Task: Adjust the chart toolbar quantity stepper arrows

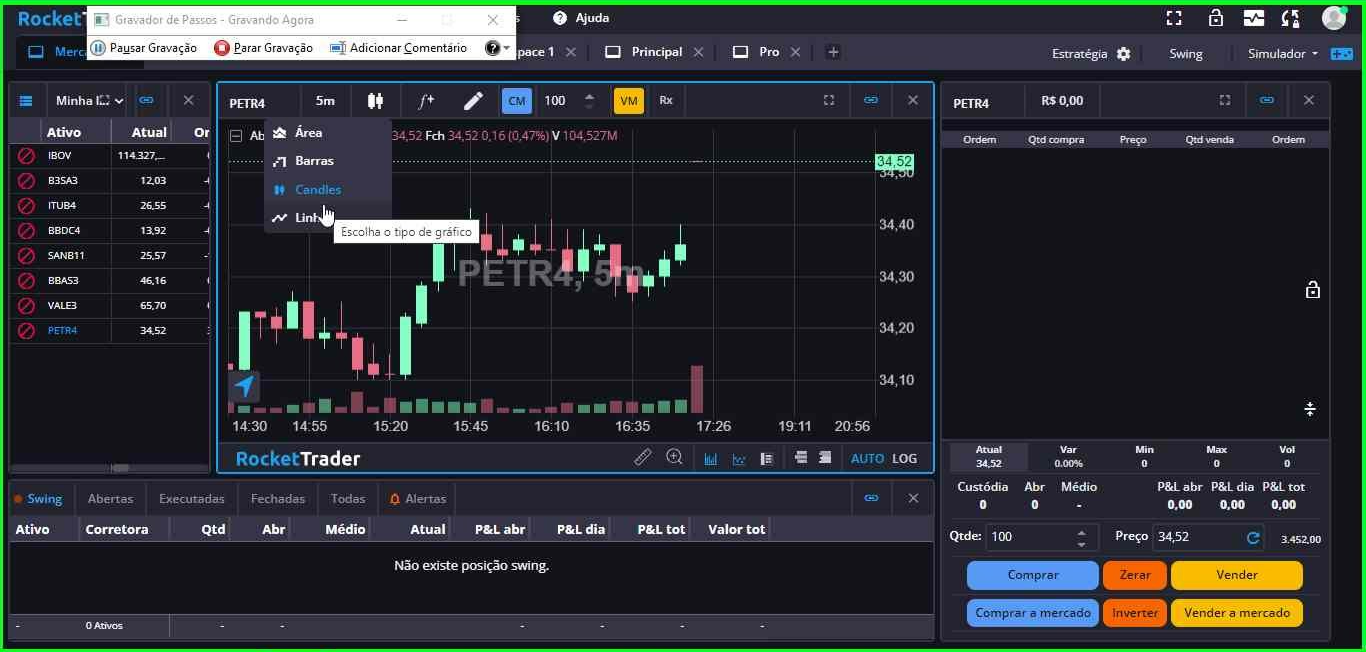Action: [x=589, y=101]
